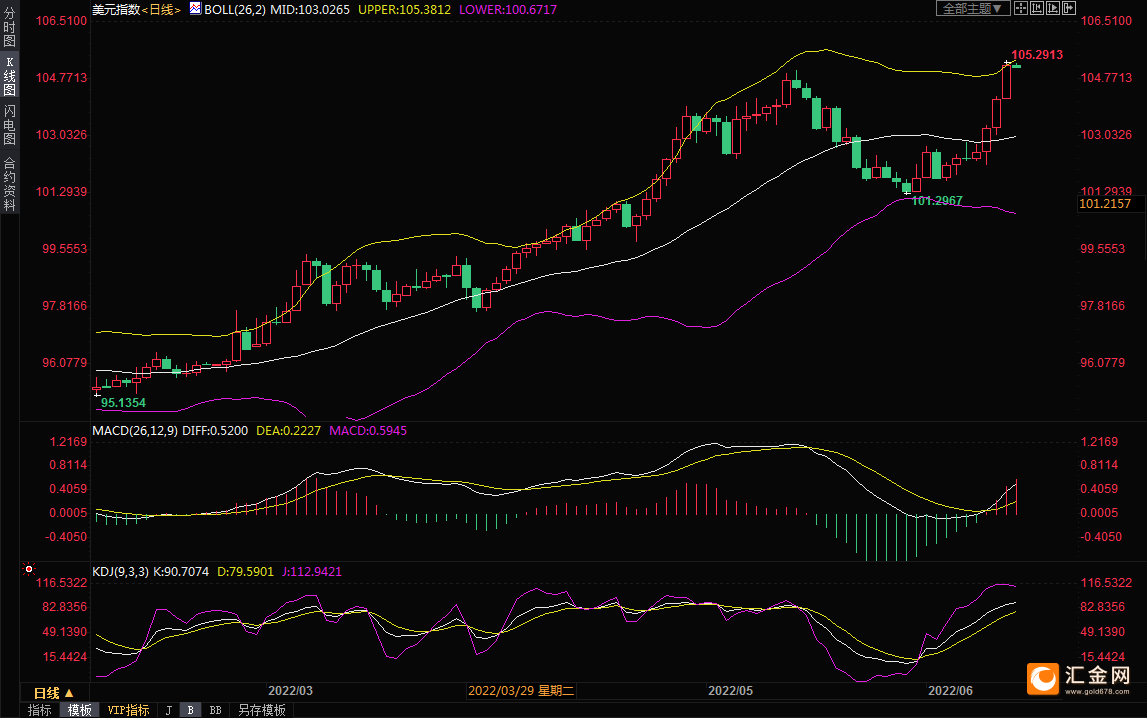Switch to 分时图 time-share view
The width and height of the screenshot is (1147, 718).
(x=10, y=27)
